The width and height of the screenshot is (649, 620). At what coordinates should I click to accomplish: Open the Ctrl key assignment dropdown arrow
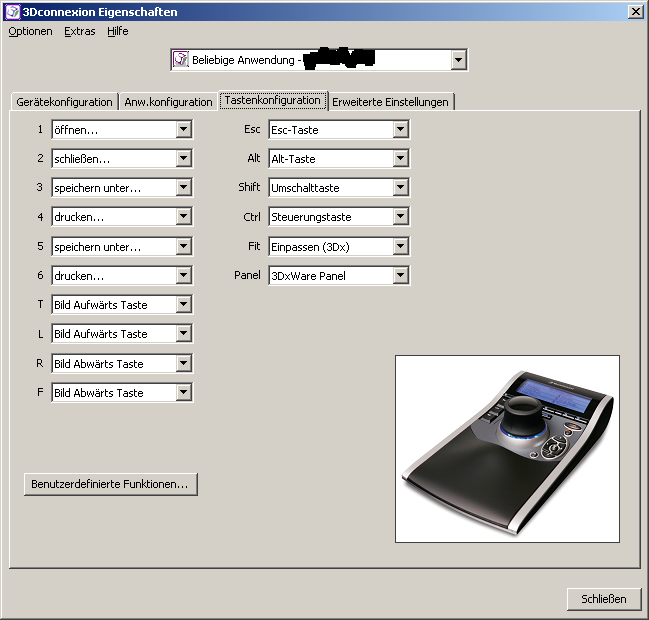(400, 216)
